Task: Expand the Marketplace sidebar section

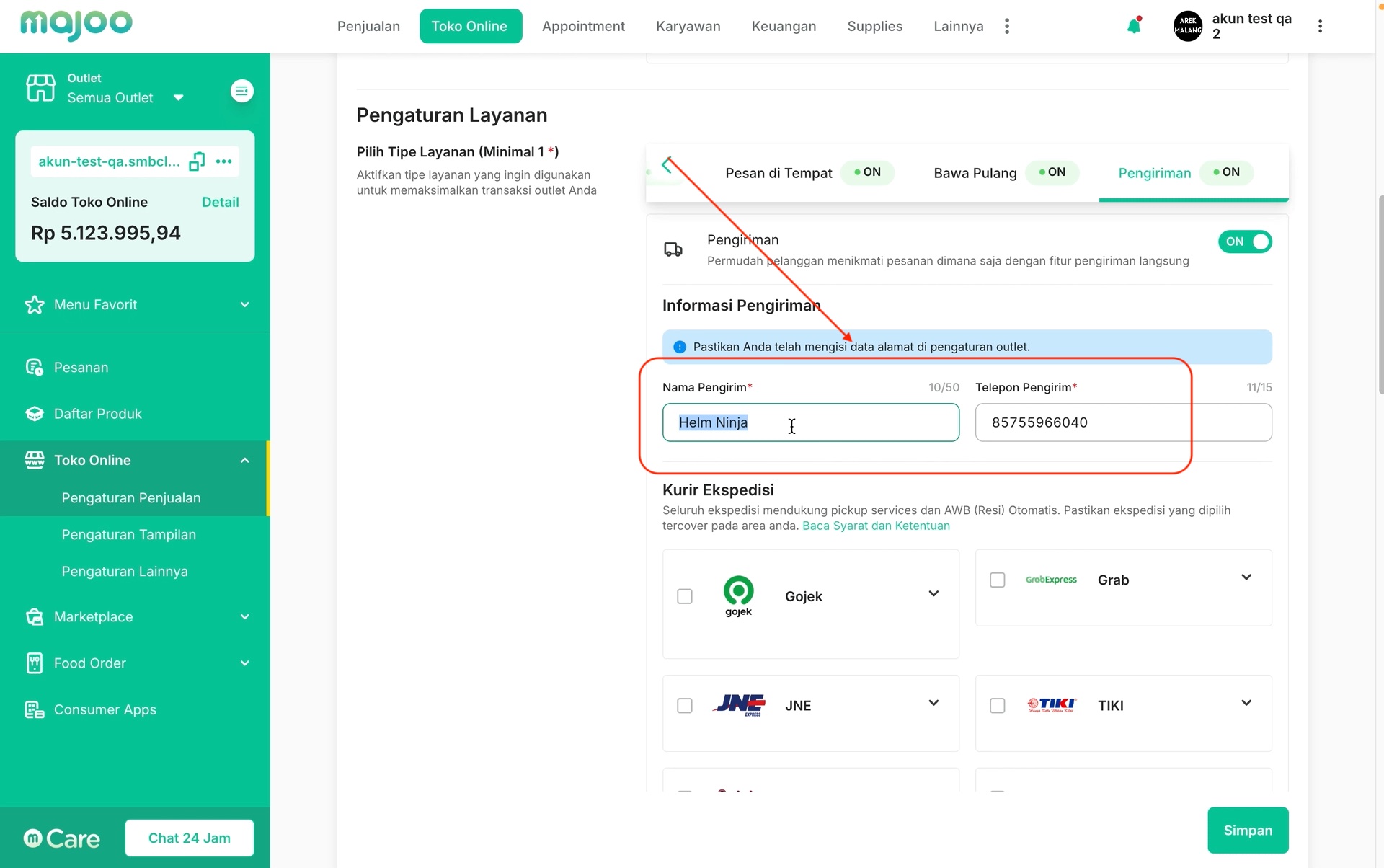Action: (245, 617)
